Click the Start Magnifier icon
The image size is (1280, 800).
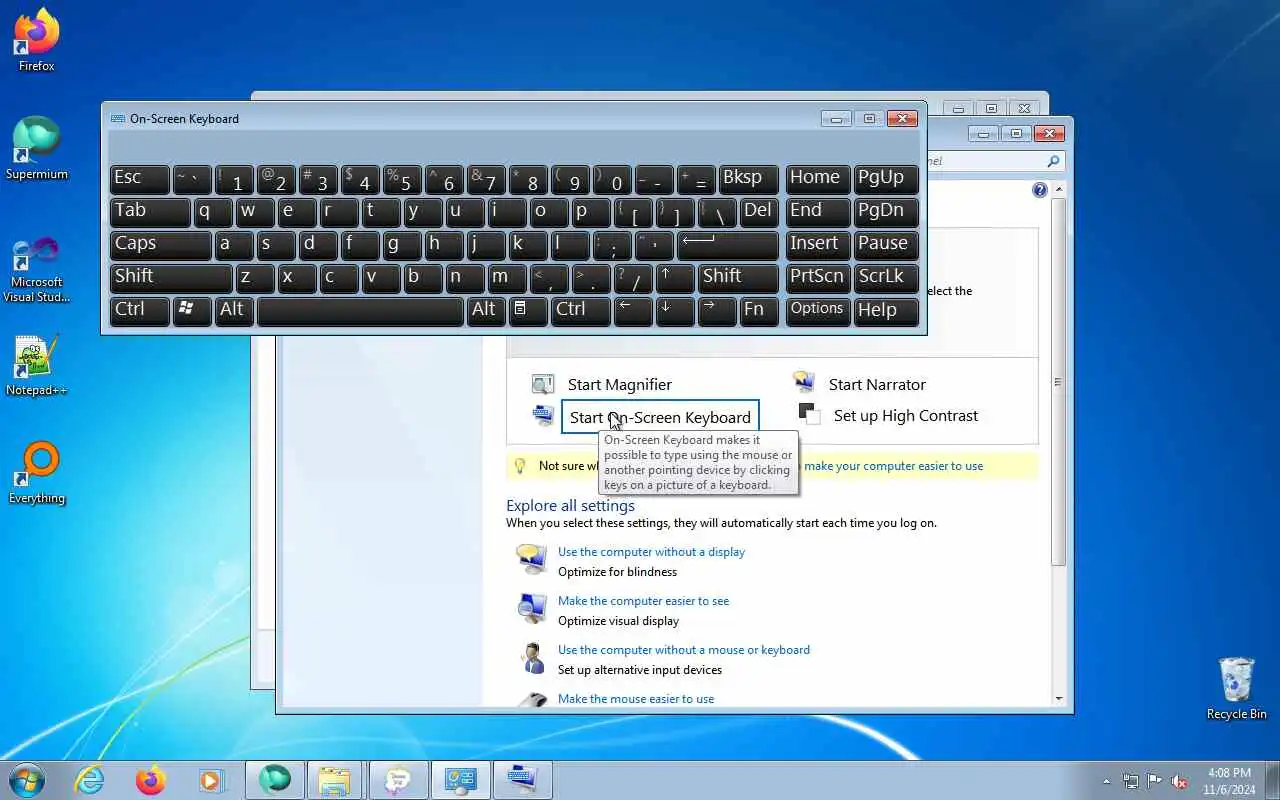pos(543,384)
